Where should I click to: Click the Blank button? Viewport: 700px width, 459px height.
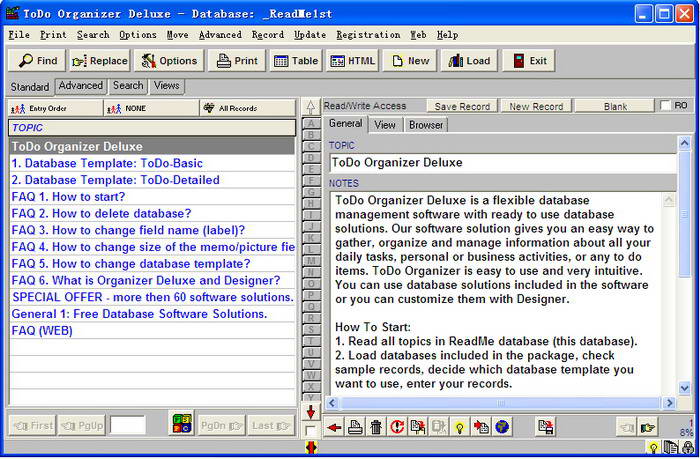click(615, 106)
